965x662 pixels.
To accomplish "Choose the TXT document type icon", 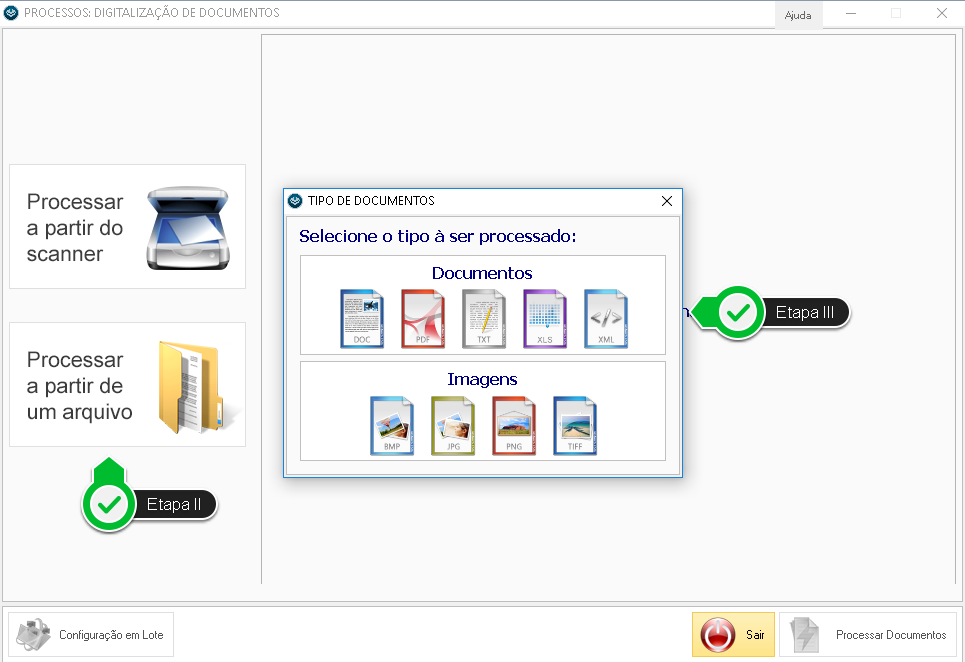I will click(484, 319).
